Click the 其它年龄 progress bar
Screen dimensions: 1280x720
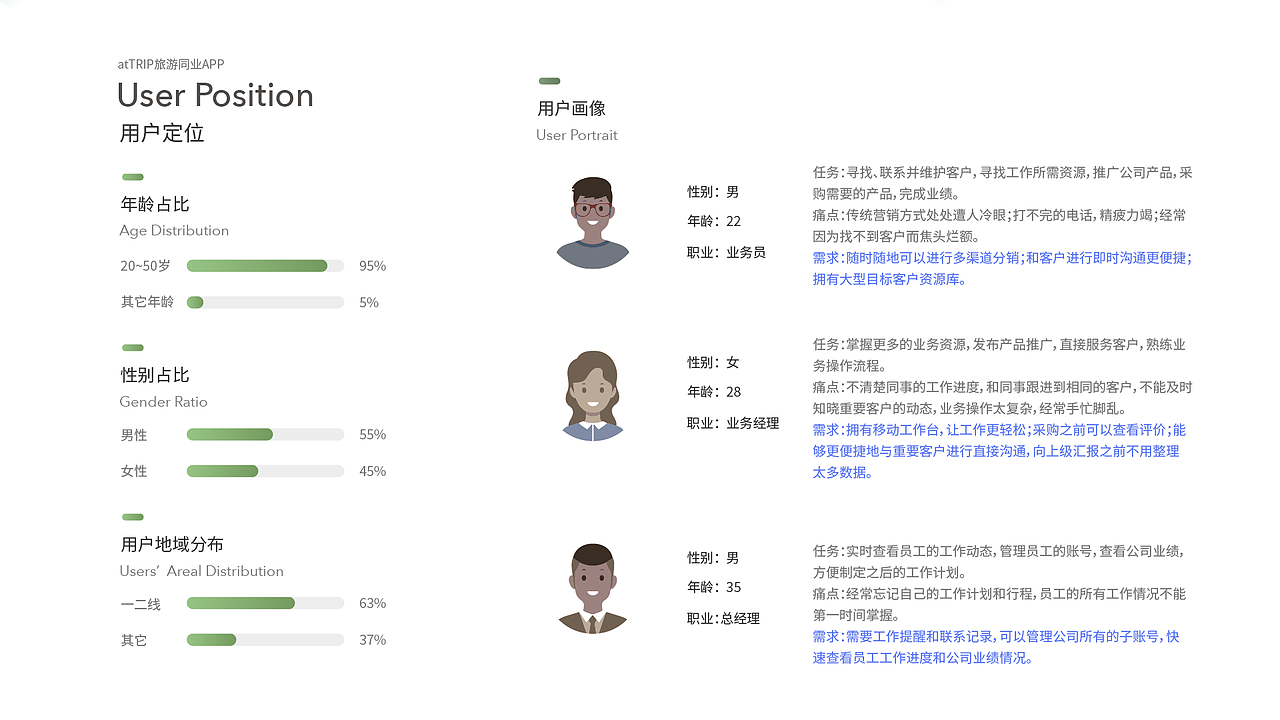[x=265, y=302]
